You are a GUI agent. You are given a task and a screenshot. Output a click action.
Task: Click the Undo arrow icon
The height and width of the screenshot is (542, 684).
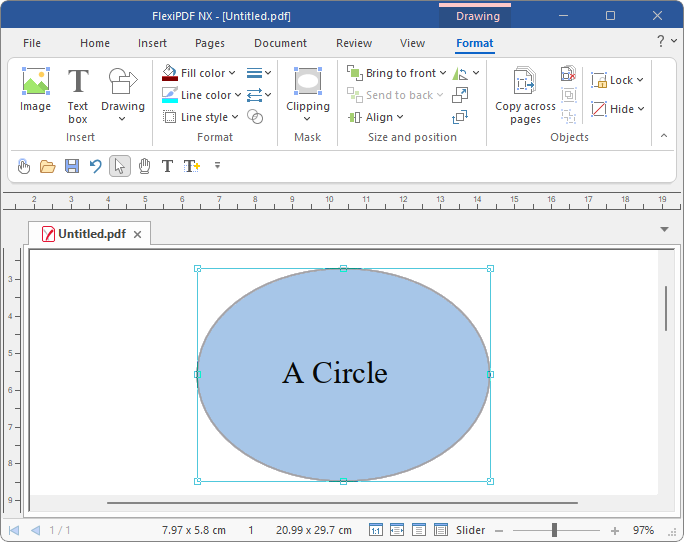[x=96, y=166]
